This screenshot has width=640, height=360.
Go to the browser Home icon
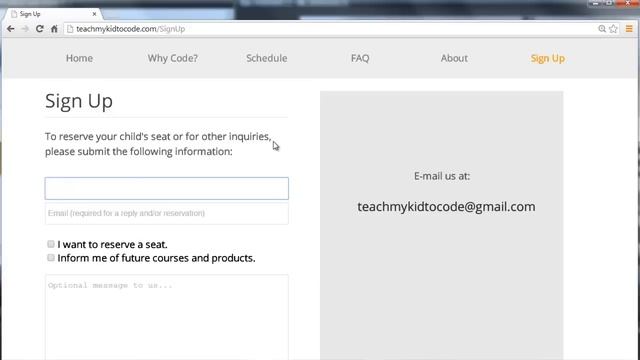(x=54, y=29)
